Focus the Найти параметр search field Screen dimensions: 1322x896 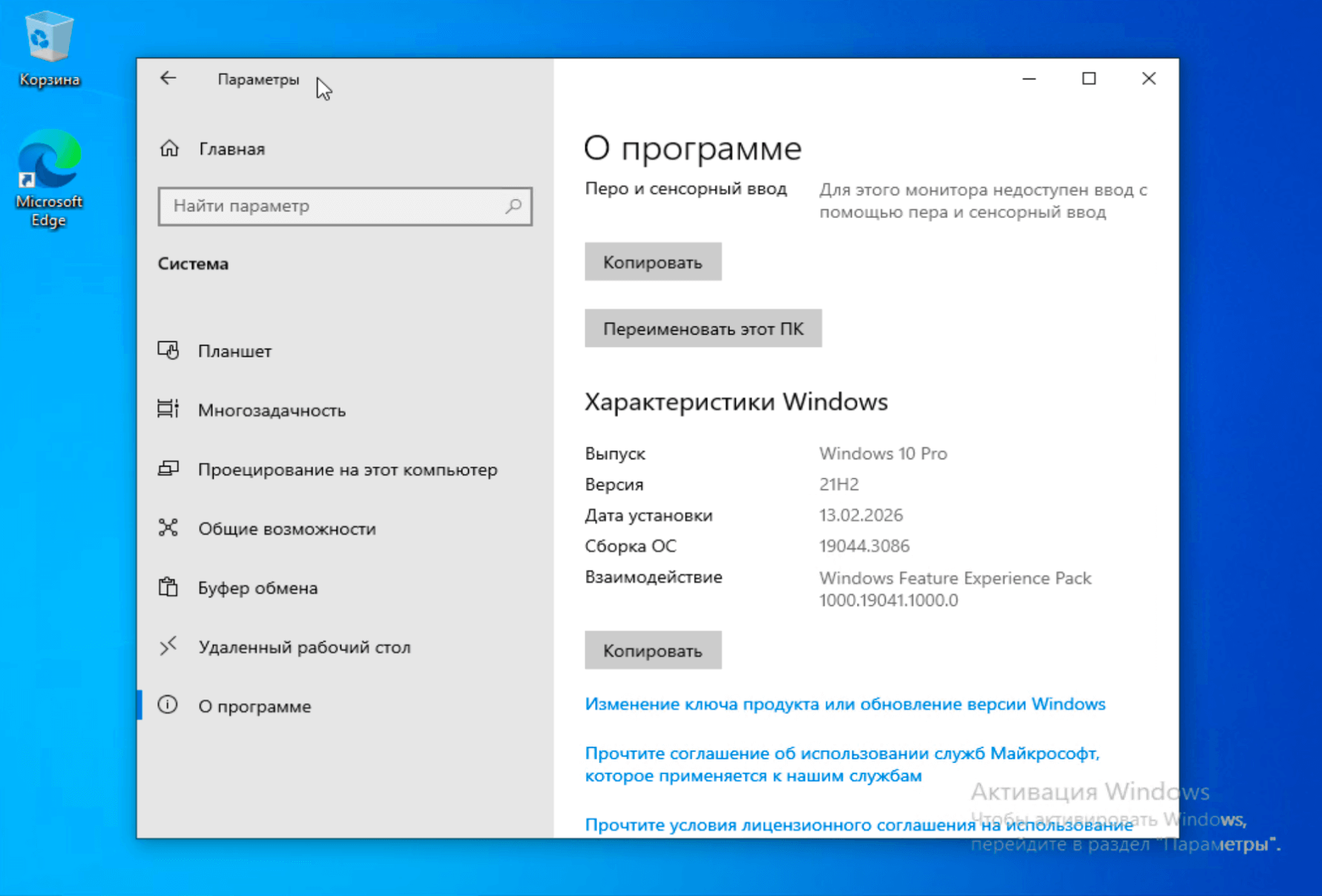pos(334,206)
